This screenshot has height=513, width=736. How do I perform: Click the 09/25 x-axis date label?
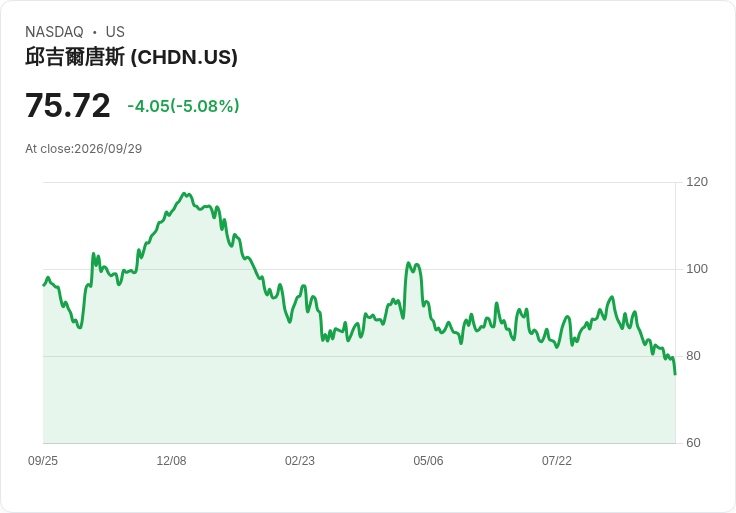pos(43,461)
